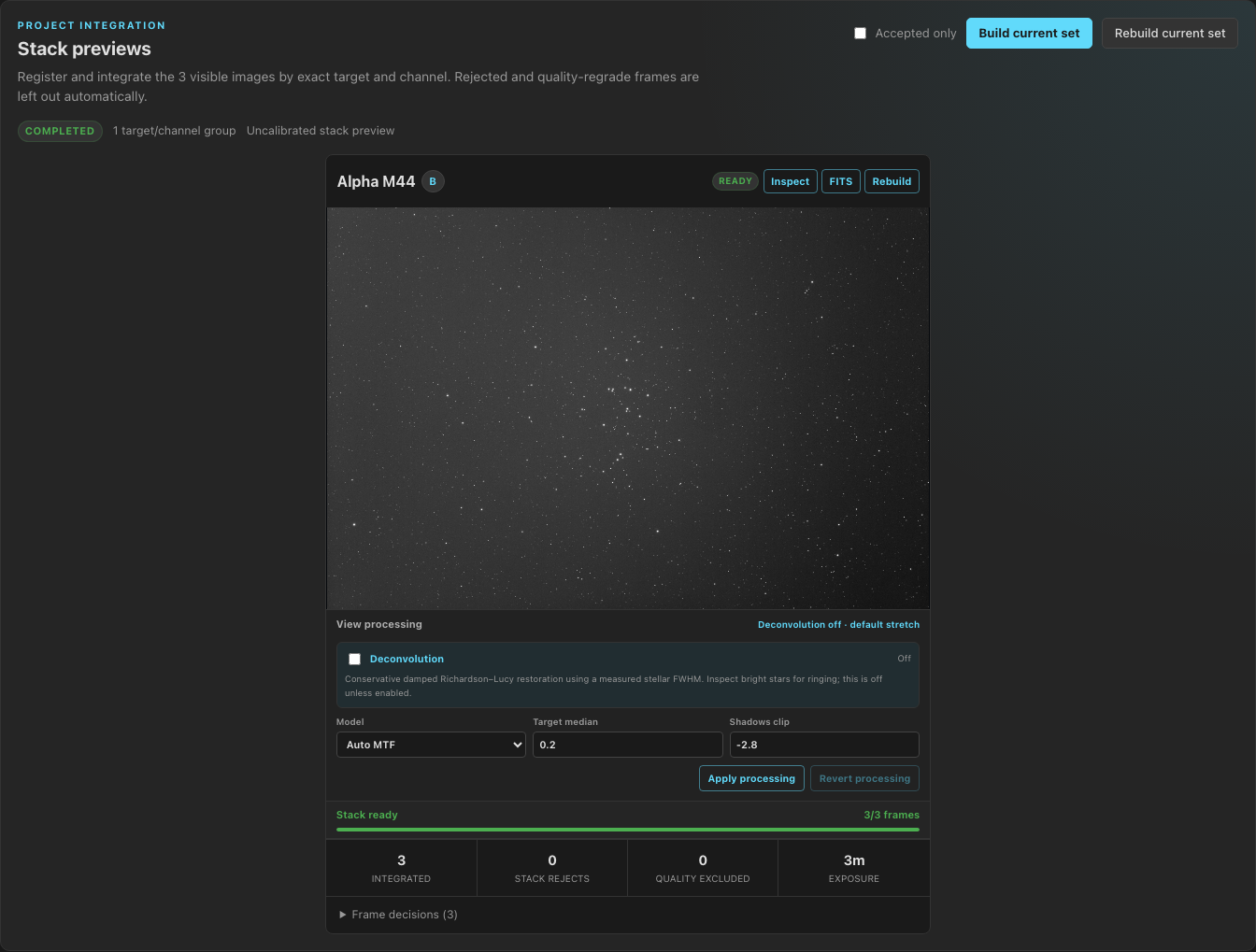Screen dimensions: 1256x952
Task: Click the COMPLETED status pill
Action: coord(60,131)
